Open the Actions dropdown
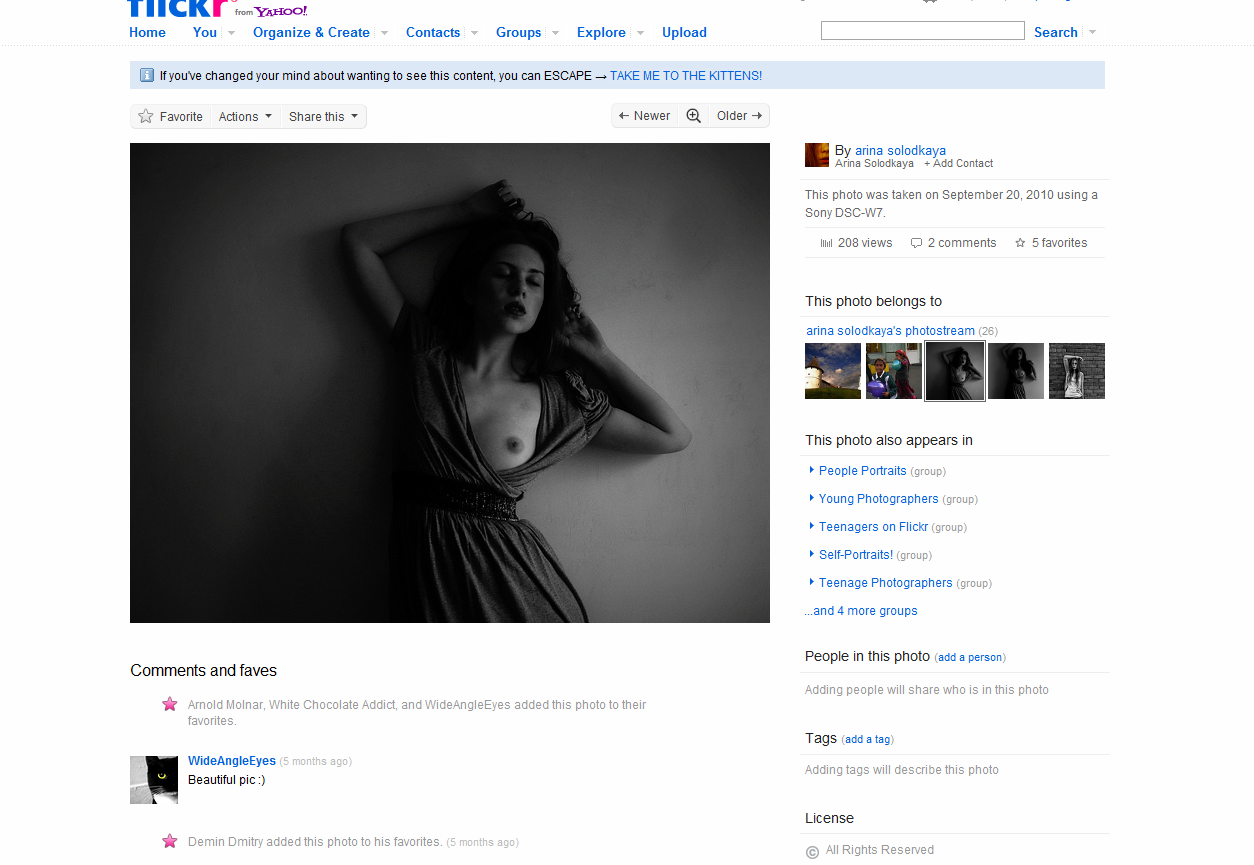Image resolution: width=1254 pixels, height=865 pixels. point(246,116)
